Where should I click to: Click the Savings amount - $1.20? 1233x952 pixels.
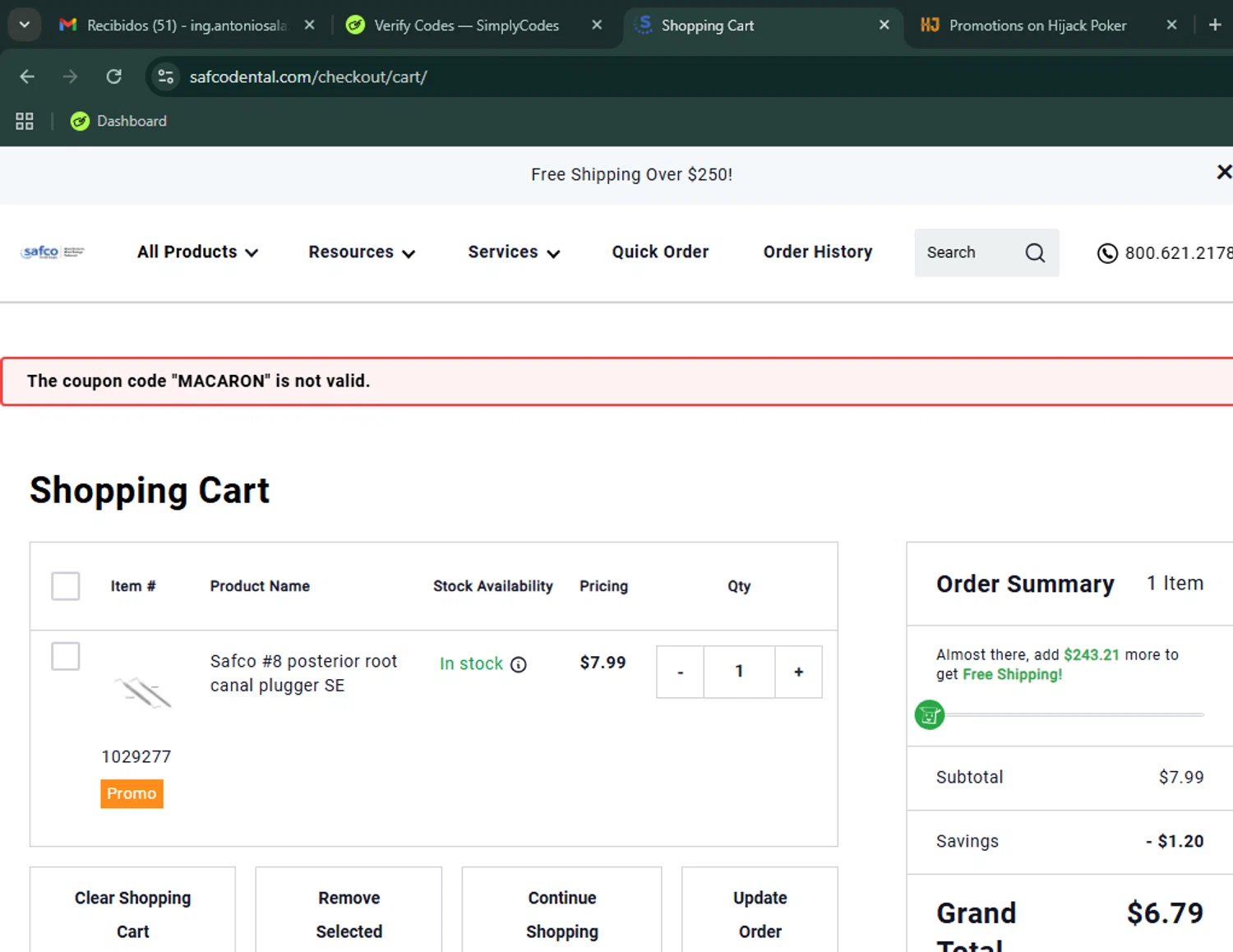1175,841
